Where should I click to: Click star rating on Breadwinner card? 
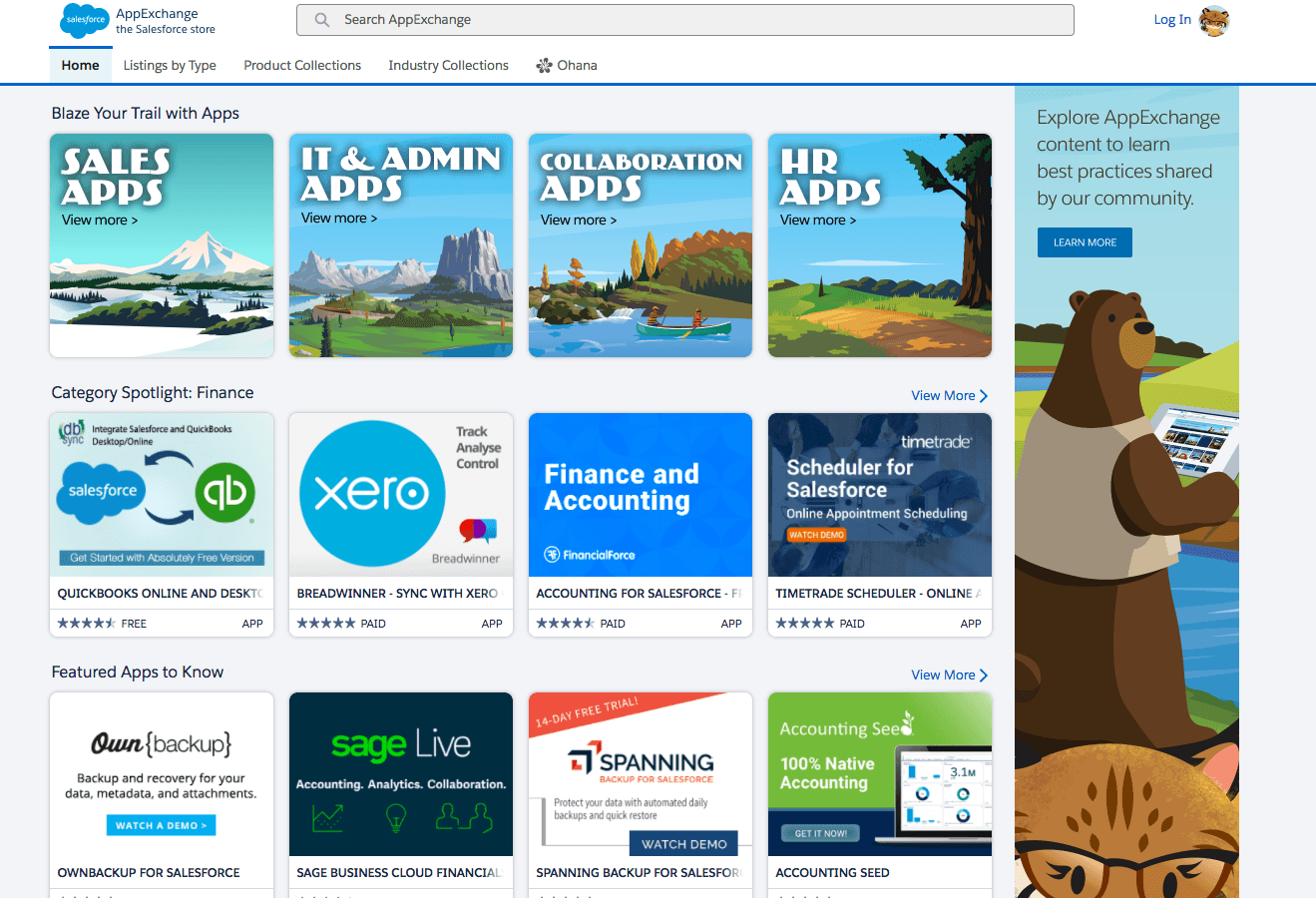pos(326,624)
